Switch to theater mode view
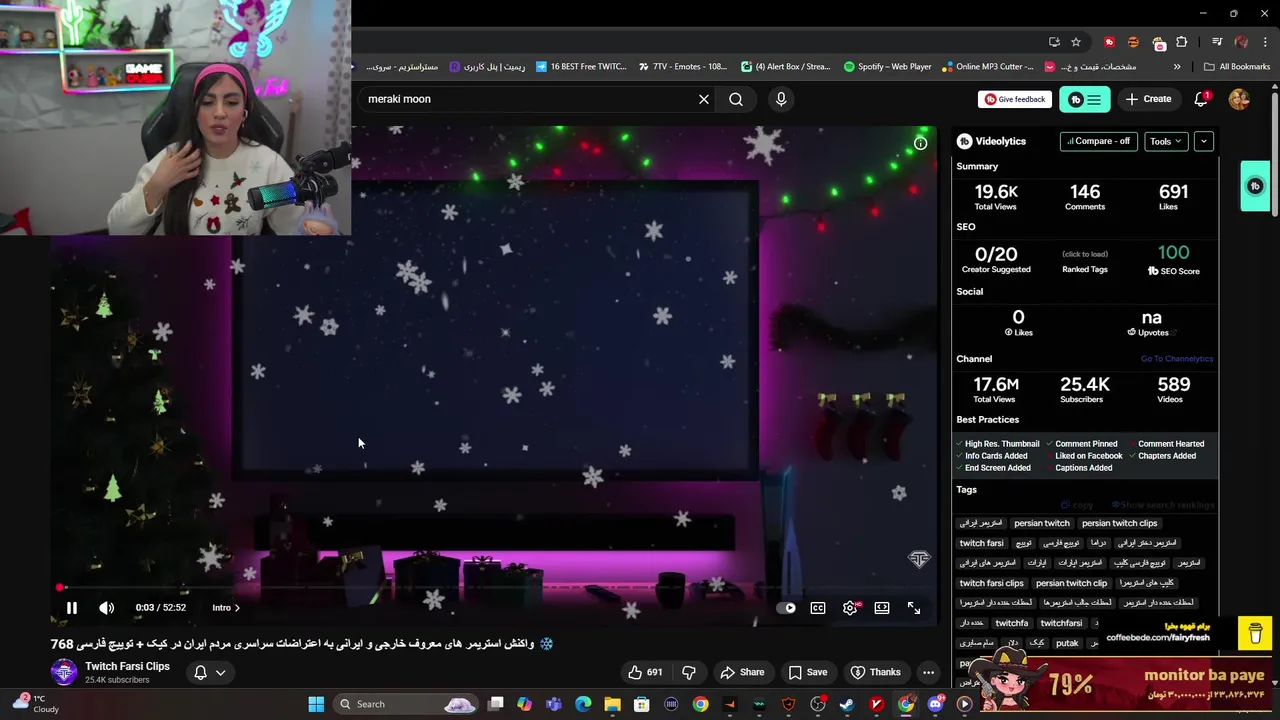Screen dimensions: 1280x720 pos(882,608)
